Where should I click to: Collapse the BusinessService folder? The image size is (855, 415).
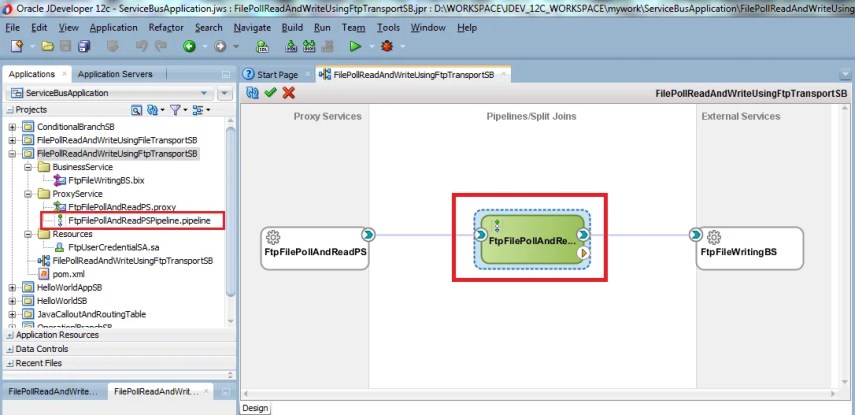pyautogui.click(x=27, y=167)
